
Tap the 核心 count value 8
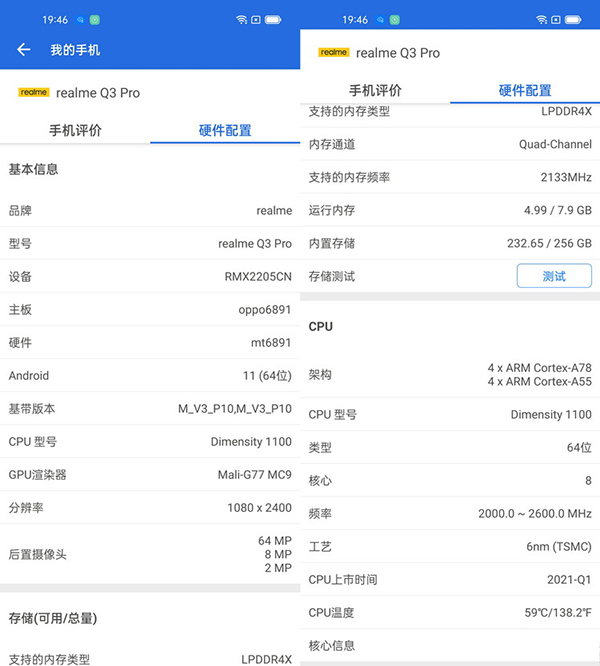pos(588,480)
